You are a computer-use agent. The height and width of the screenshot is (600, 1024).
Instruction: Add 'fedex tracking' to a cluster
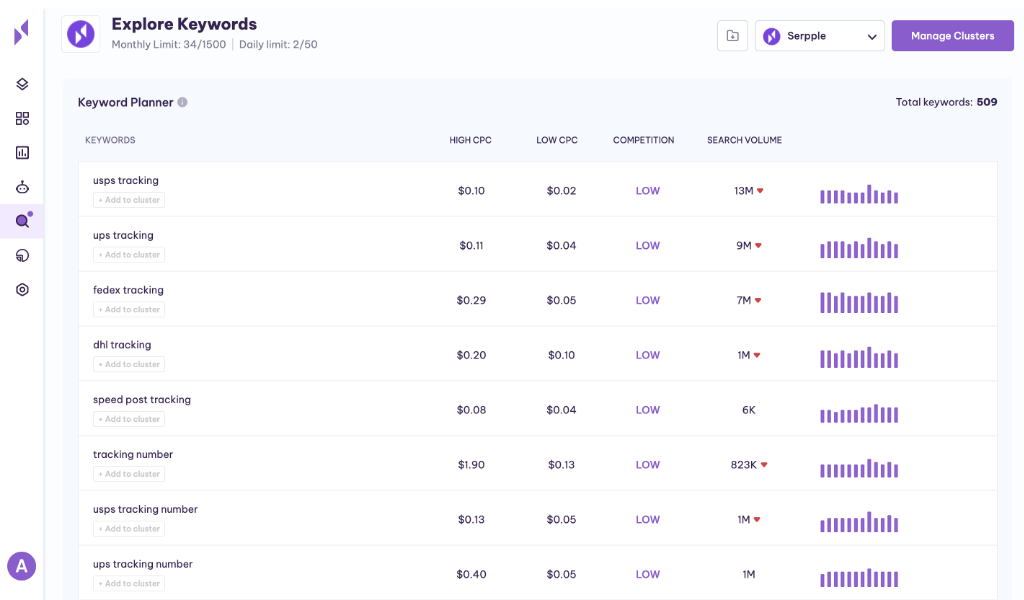[x=129, y=309]
